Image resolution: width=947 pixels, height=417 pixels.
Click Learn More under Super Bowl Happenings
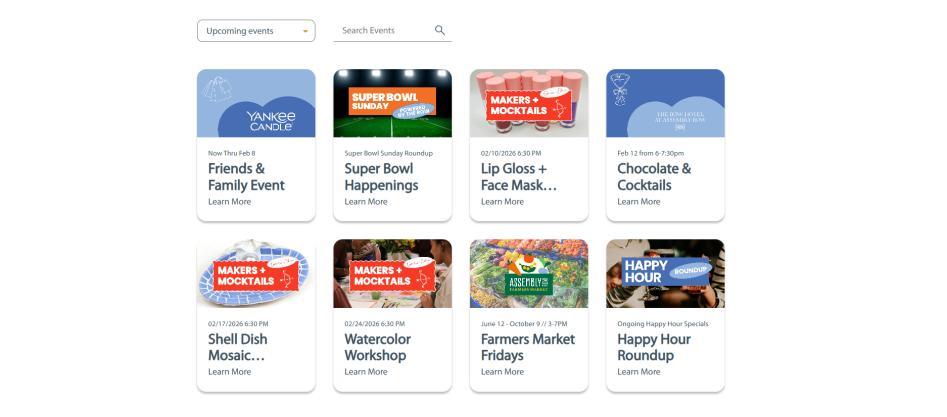366,202
